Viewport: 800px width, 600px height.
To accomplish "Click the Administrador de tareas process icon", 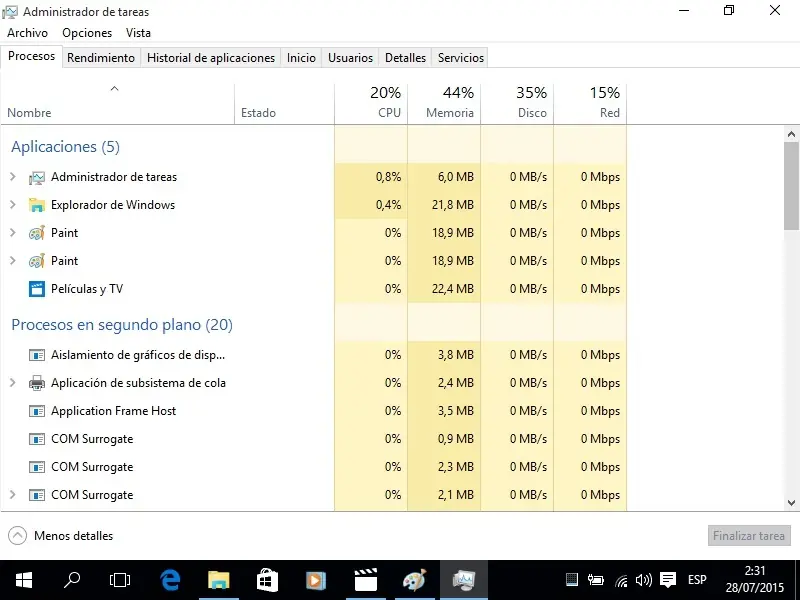I will click(37, 178).
